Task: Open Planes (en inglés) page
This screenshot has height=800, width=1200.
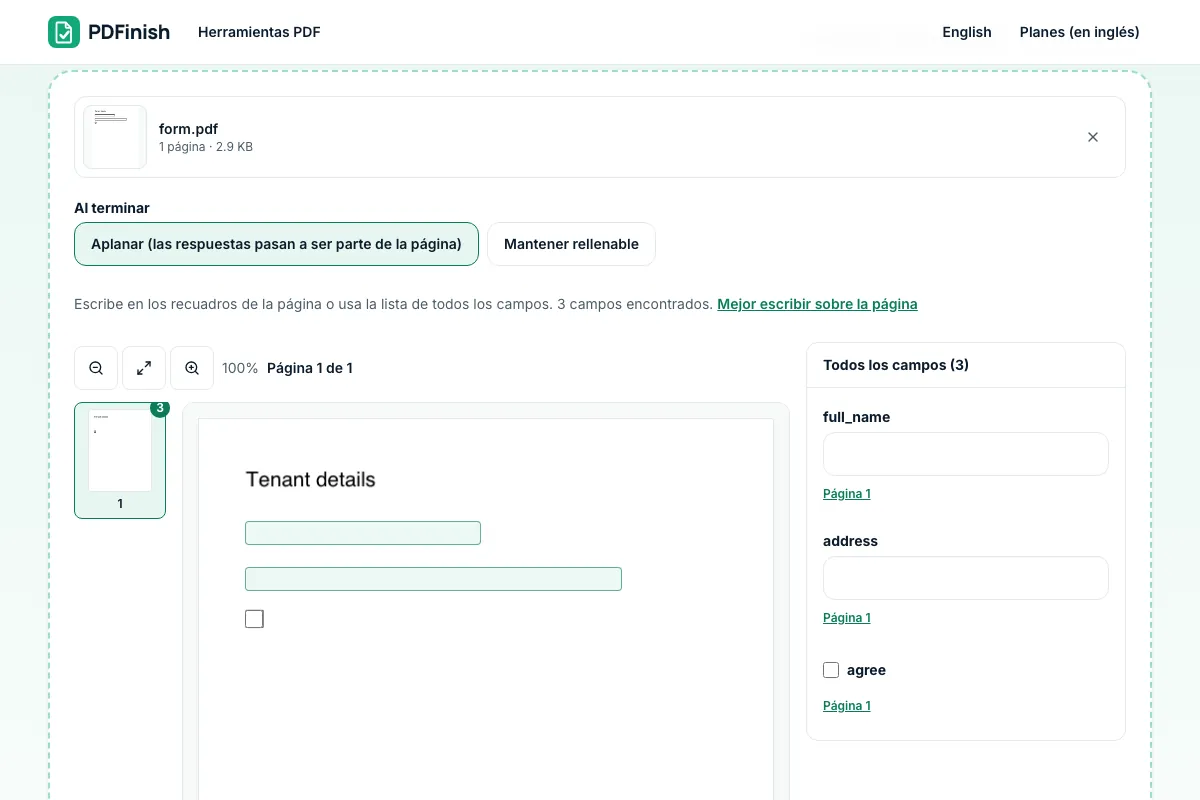Action: point(1079,32)
